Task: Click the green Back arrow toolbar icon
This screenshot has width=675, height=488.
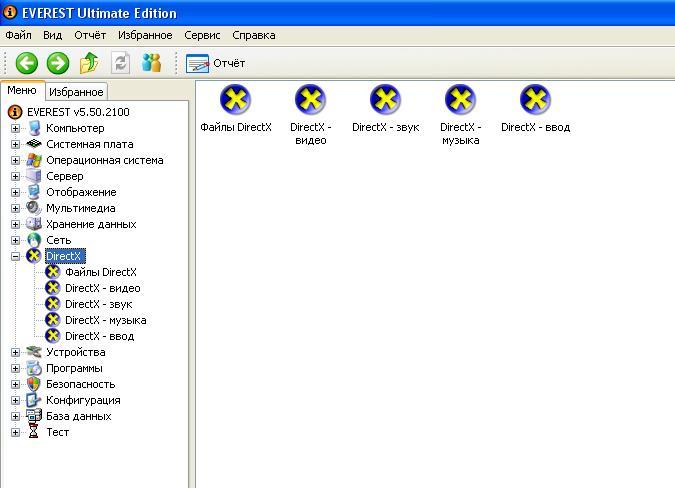Action: 26,63
